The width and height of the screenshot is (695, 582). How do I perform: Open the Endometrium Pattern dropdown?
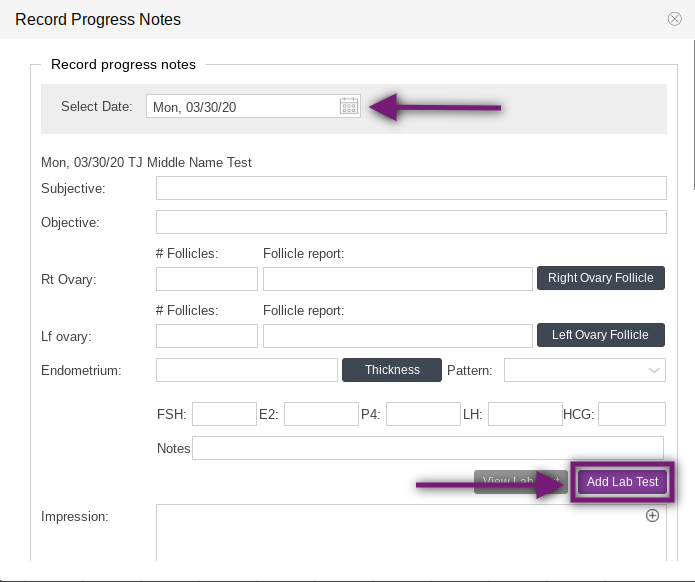click(x=585, y=370)
